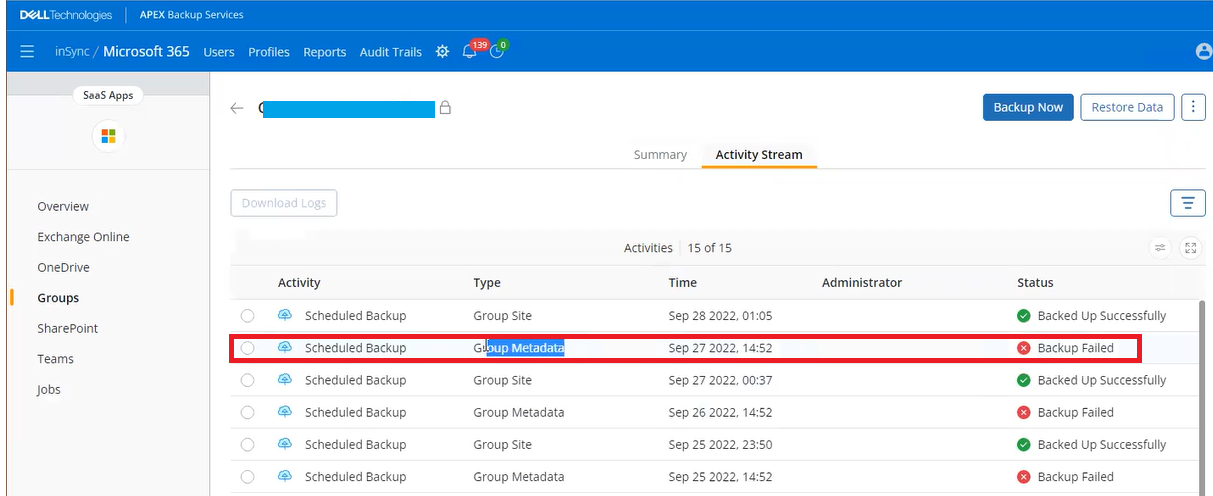Open the three-dot more actions menu
The height and width of the screenshot is (496, 1213).
pyautogui.click(x=1193, y=107)
